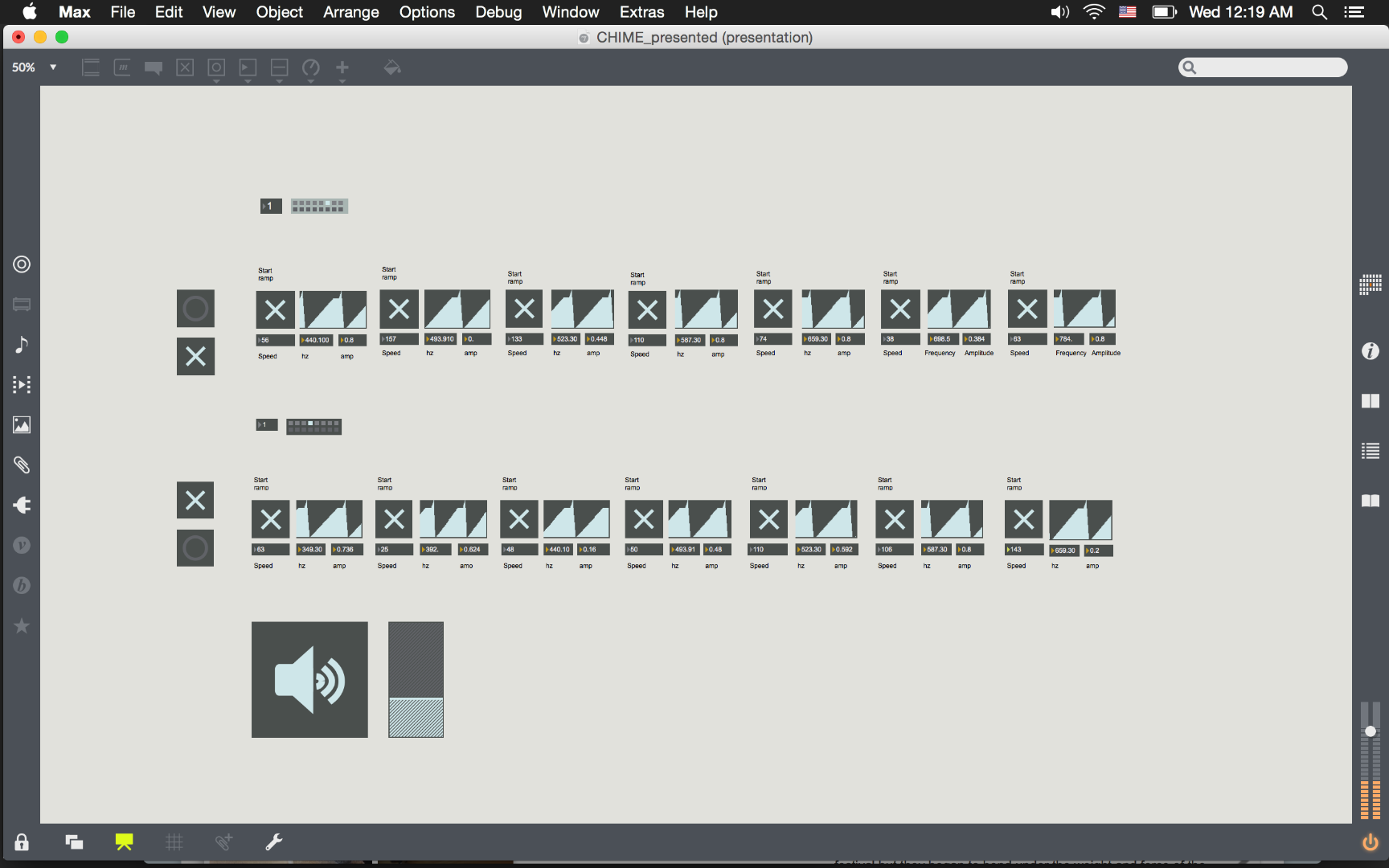Enable snap to object icon
Screen dimensions: 1389x868
click(223, 842)
